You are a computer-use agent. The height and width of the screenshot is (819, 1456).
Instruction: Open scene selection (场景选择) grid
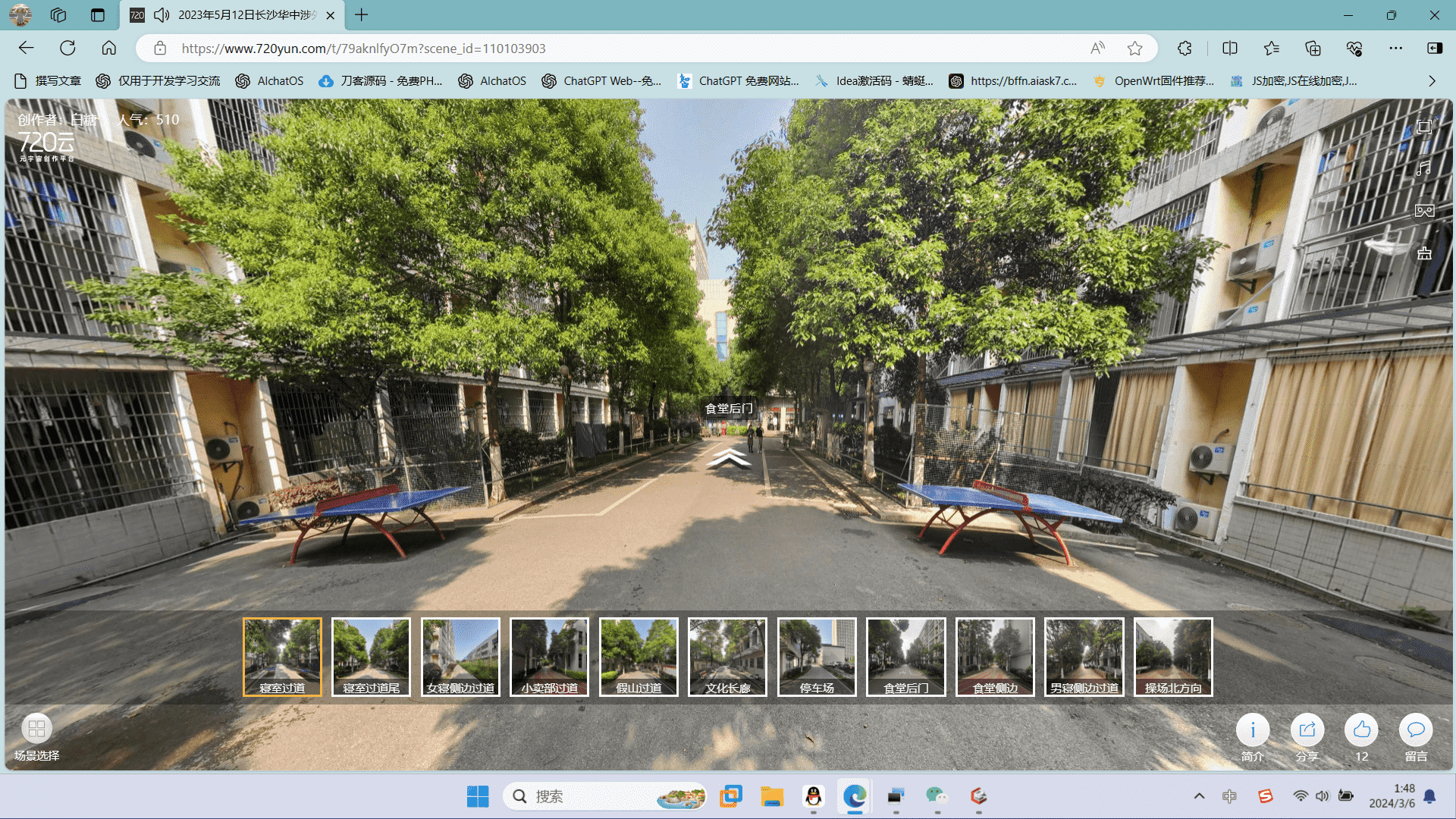pos(36,730)
